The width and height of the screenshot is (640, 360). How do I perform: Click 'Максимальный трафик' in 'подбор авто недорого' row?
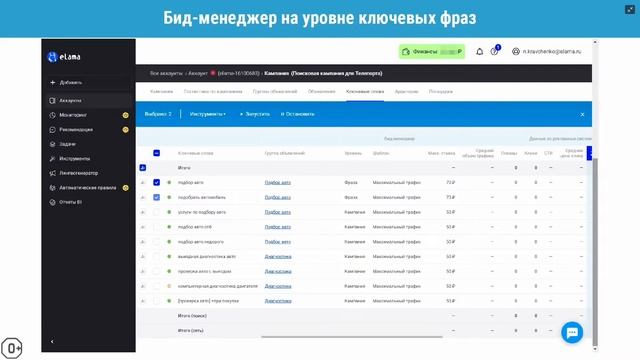pos(396,242)
